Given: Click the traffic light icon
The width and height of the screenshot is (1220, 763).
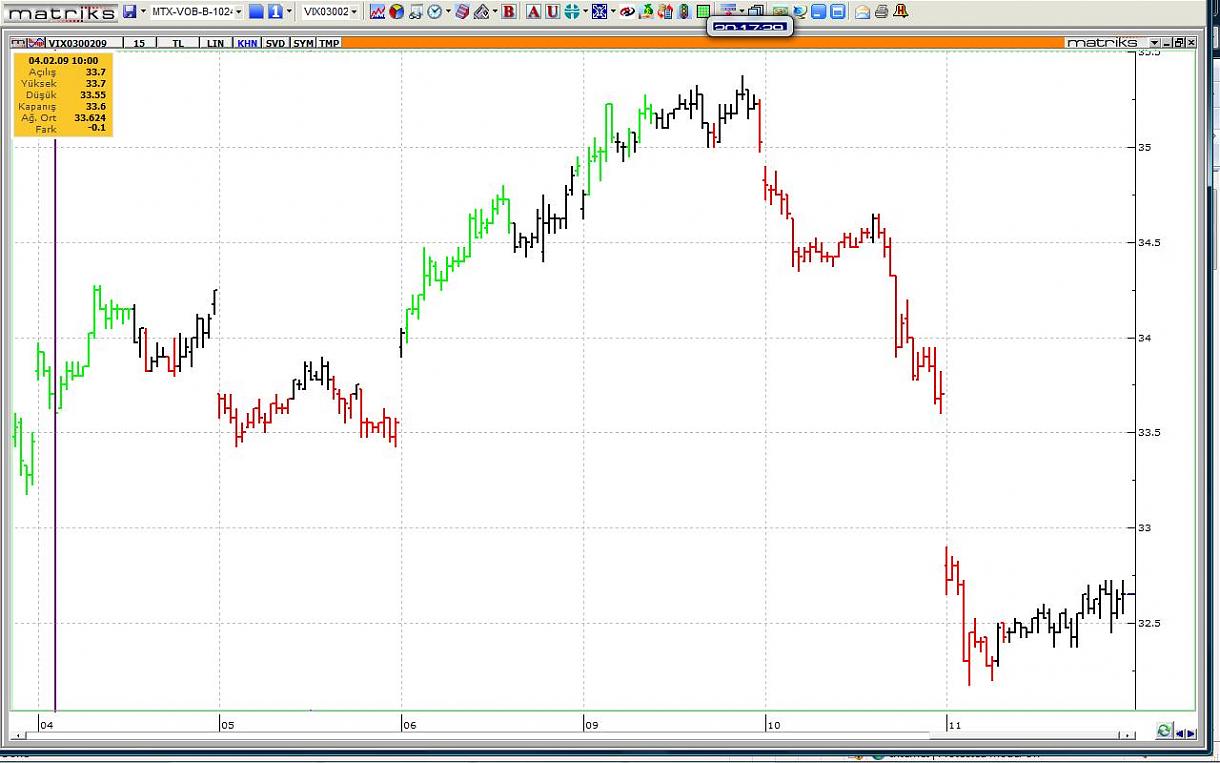Looking at the screenshot, I should (x=684, y=11).
